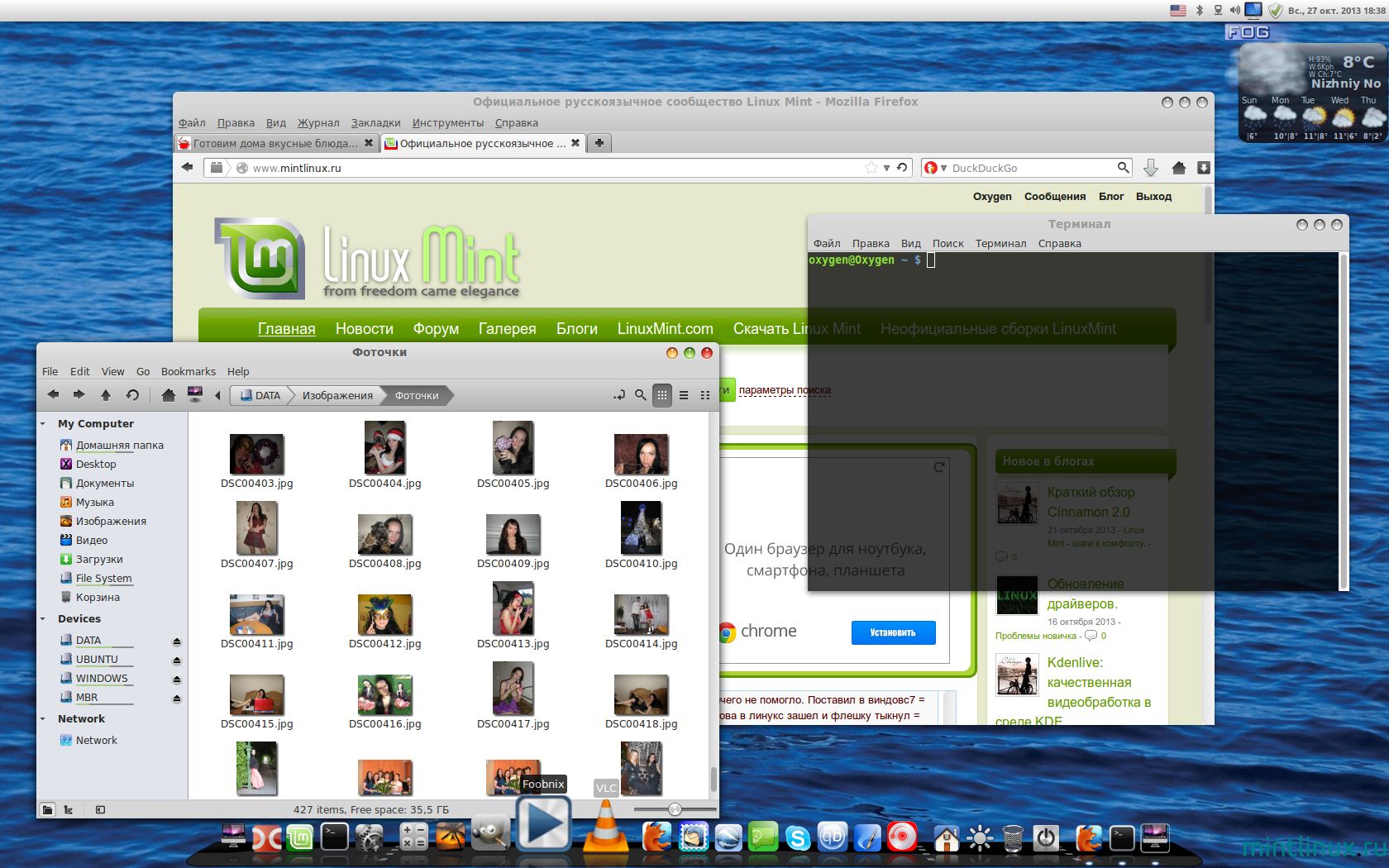Open View menu in file manager
The image size is (1389, 868).
(113, 371)
